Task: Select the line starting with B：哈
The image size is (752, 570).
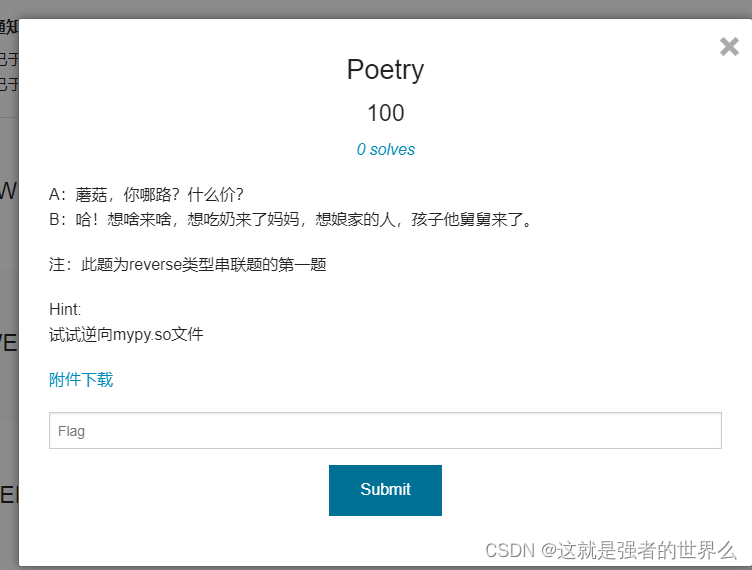Action: [x=291, y=220]
